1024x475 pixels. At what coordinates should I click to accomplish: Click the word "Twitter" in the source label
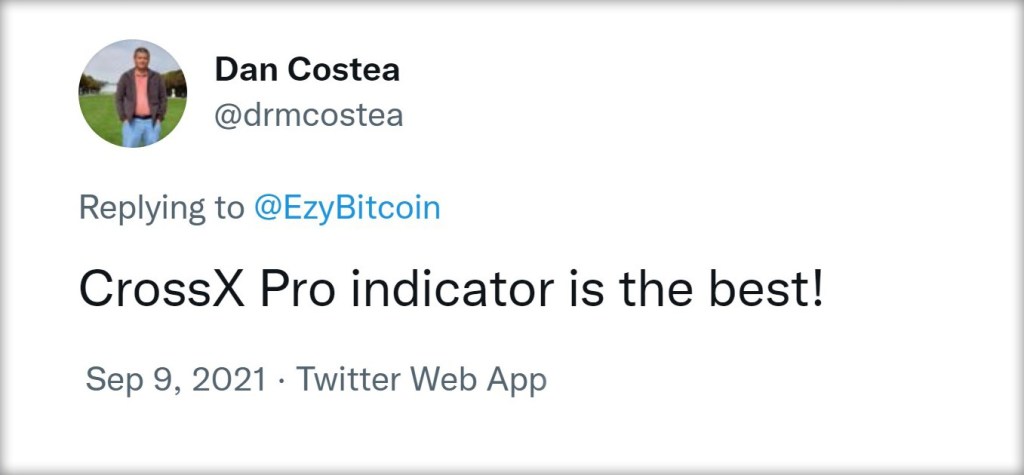tap(347, 380)
